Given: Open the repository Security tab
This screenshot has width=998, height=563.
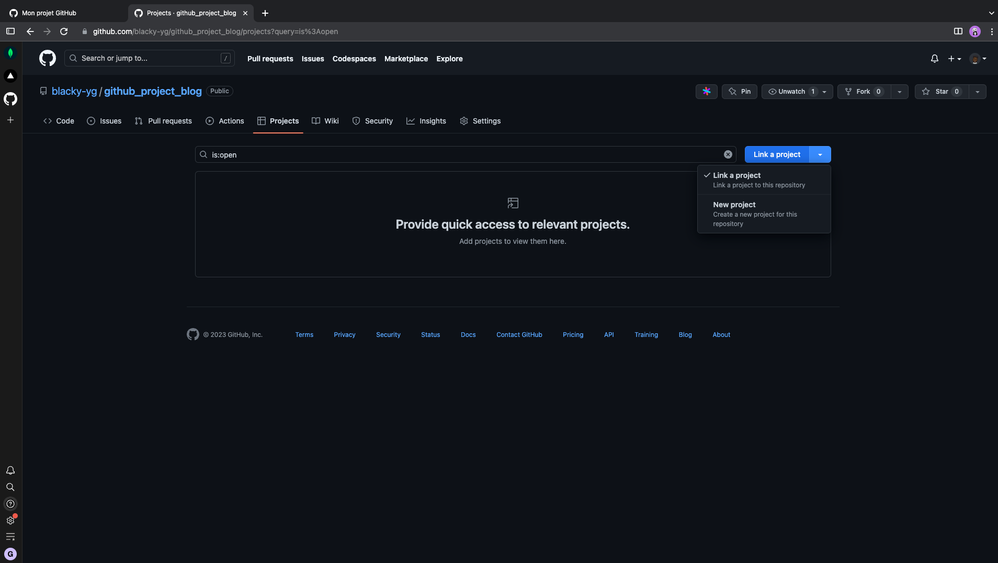Looking at the screenshot, I should click(x=372, y=121).
